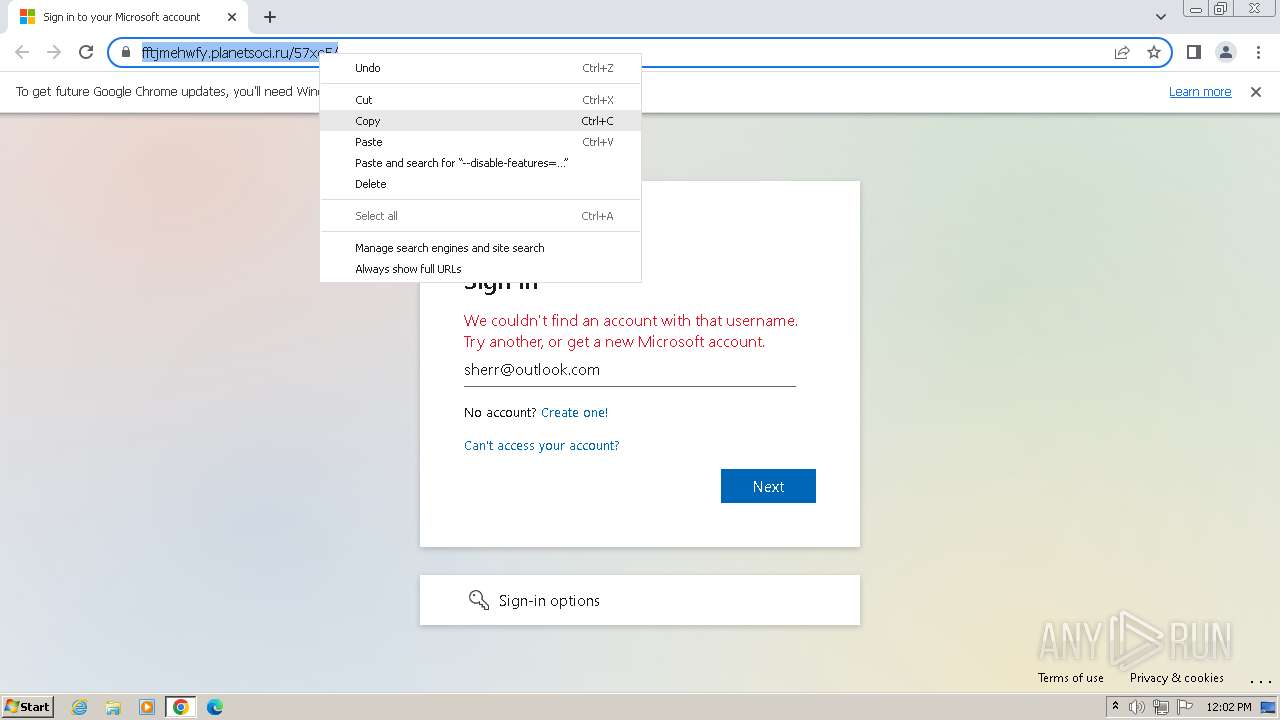
Task: Choose Delete in context menu
Action: (x=480, y=184)
